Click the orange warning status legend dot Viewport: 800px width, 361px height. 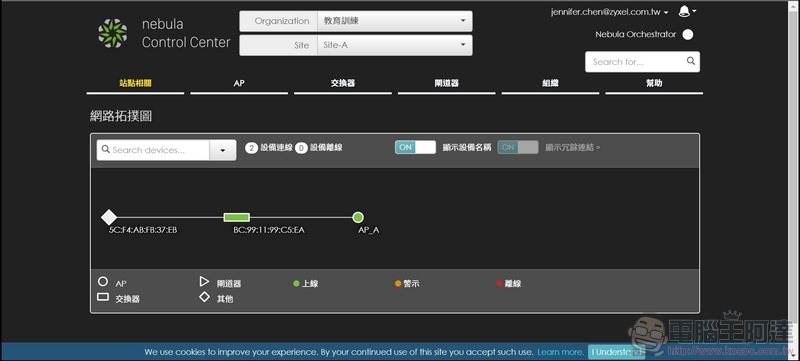click(x=398, y=283)
